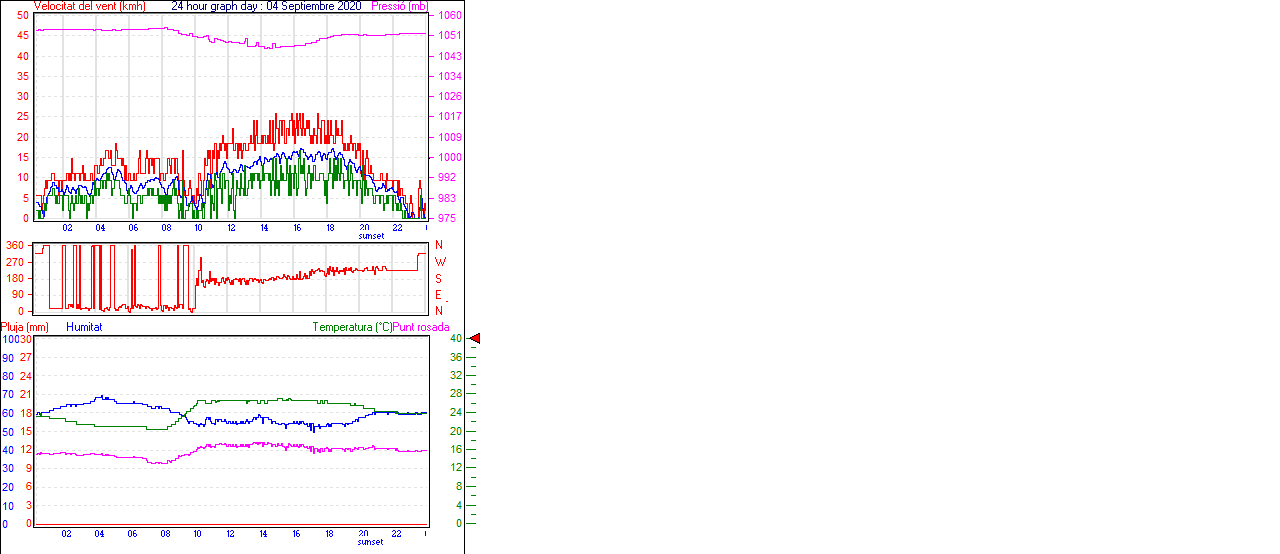The height and width of the screenshot is (554, 1280).
Task: Select the 'E' wind direction label
Action: pos(438,295)
